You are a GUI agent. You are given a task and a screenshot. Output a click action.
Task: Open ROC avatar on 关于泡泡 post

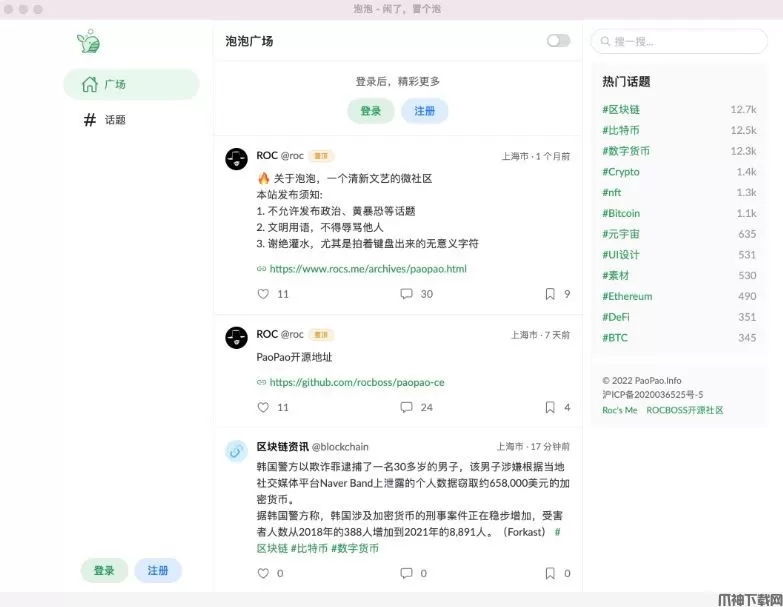click(x=236, y=159)
